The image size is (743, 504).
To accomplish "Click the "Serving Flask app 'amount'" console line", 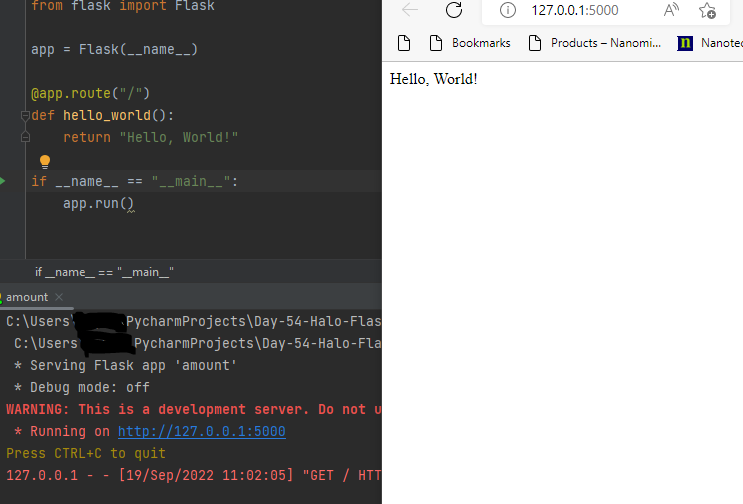I will tap(125, 366).
